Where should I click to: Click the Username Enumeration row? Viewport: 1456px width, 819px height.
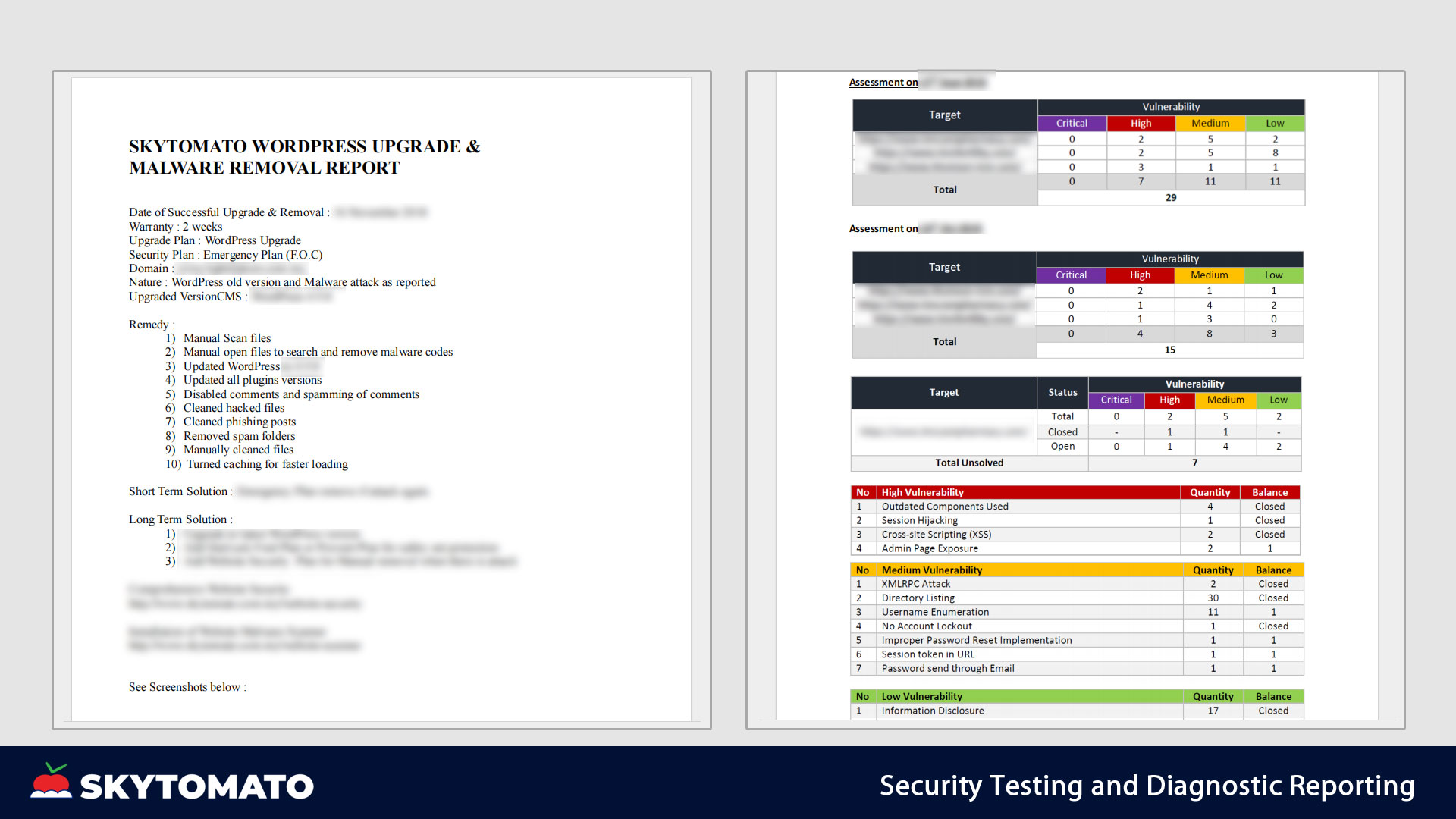(934, 612)
